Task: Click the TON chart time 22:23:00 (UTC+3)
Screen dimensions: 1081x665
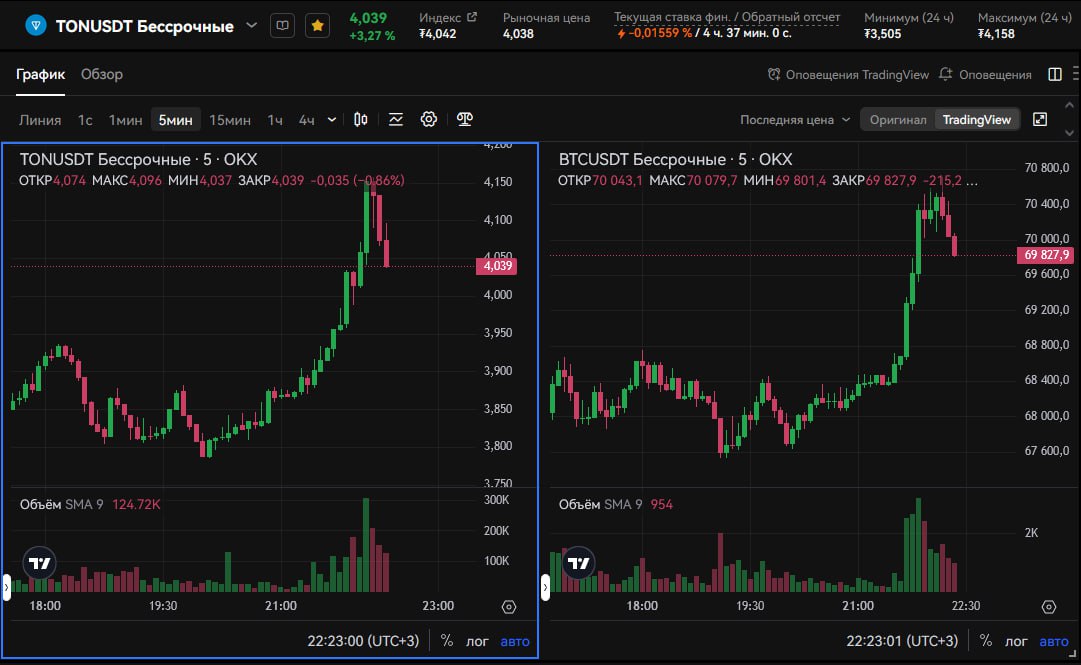Action: click(363, 641)
